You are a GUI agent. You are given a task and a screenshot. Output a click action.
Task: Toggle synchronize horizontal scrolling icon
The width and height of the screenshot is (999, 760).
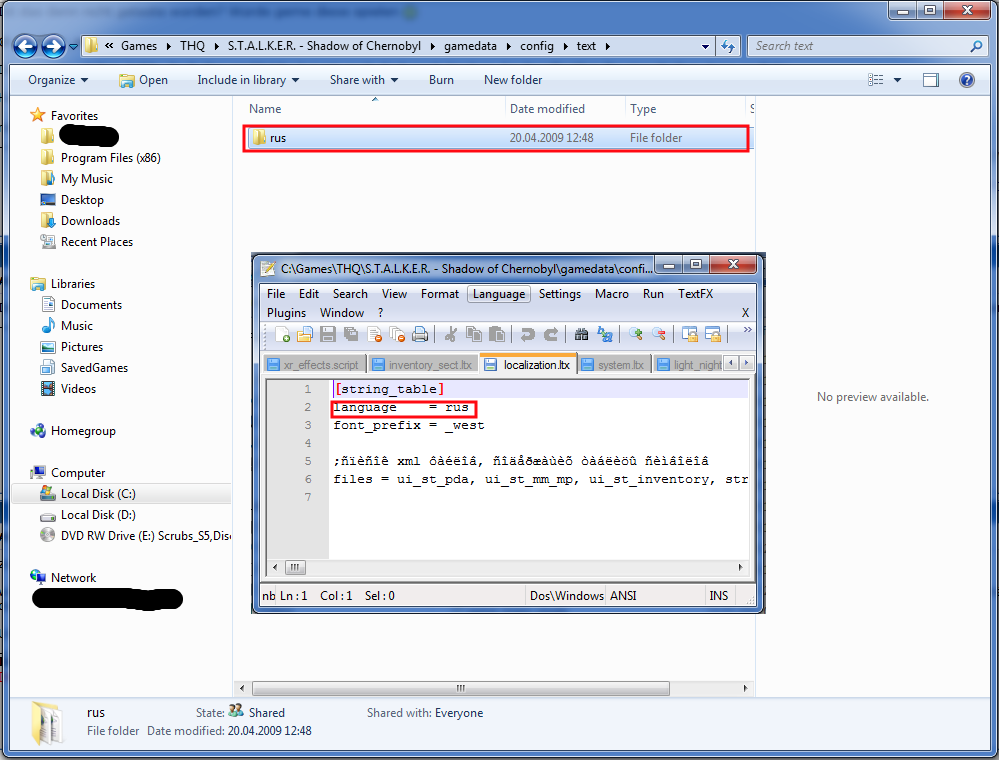(x=712, y=334)
